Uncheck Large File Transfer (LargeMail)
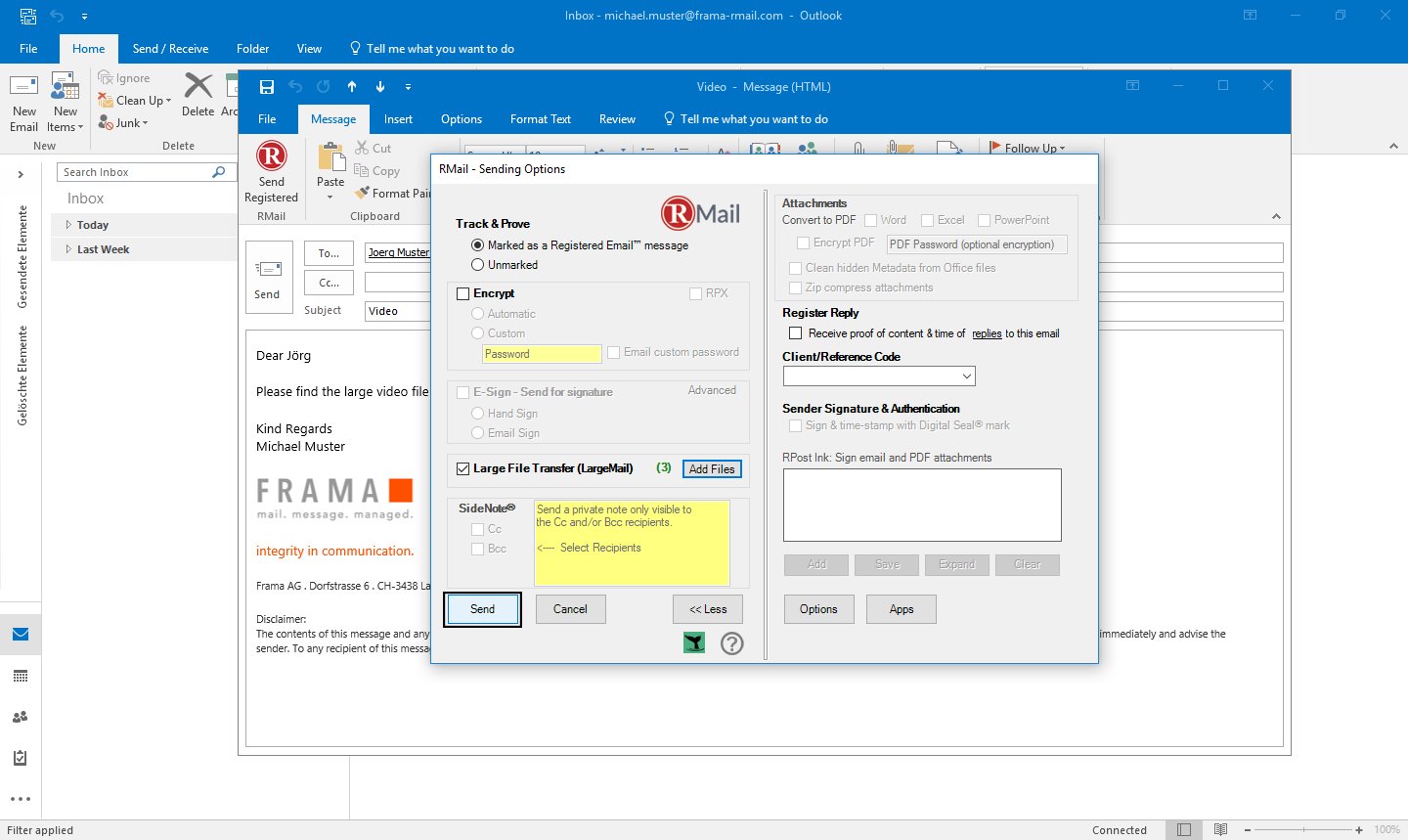 [x=463, y=468]
